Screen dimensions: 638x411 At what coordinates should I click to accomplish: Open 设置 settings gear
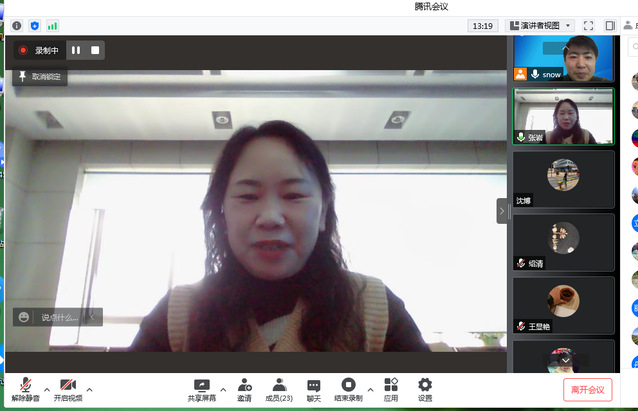[x=425, y=388]
